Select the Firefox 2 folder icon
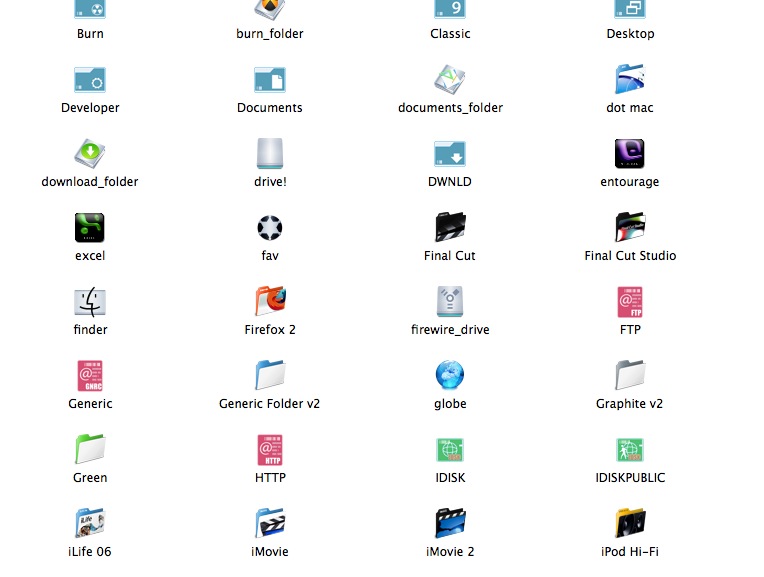This screenshot has height=577, width=764. (270, 301)
